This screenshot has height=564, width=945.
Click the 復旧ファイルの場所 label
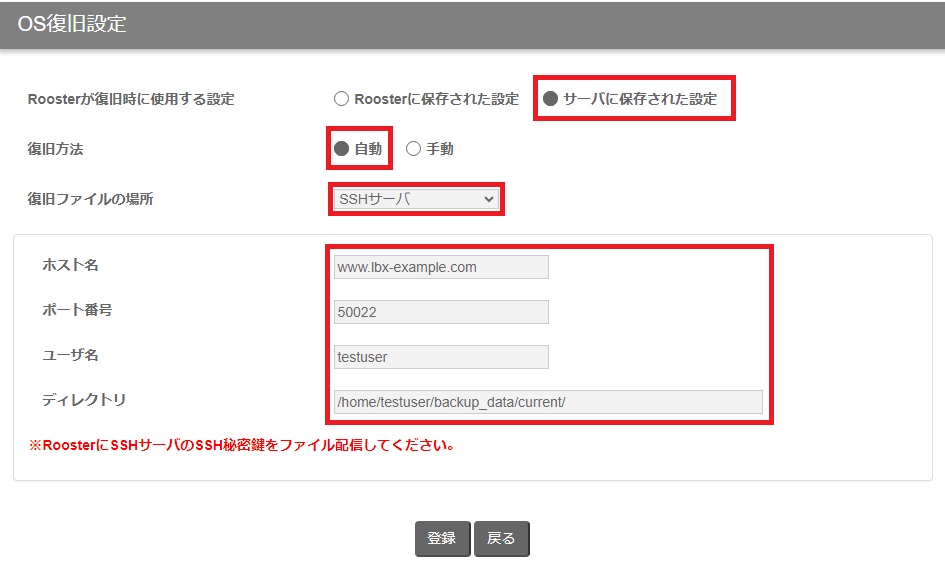click(90, 199)
